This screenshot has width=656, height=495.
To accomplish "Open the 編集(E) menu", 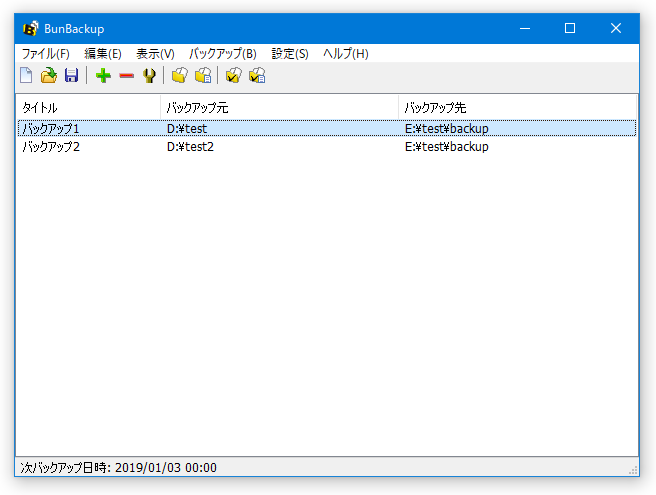I will click(103, 54).
